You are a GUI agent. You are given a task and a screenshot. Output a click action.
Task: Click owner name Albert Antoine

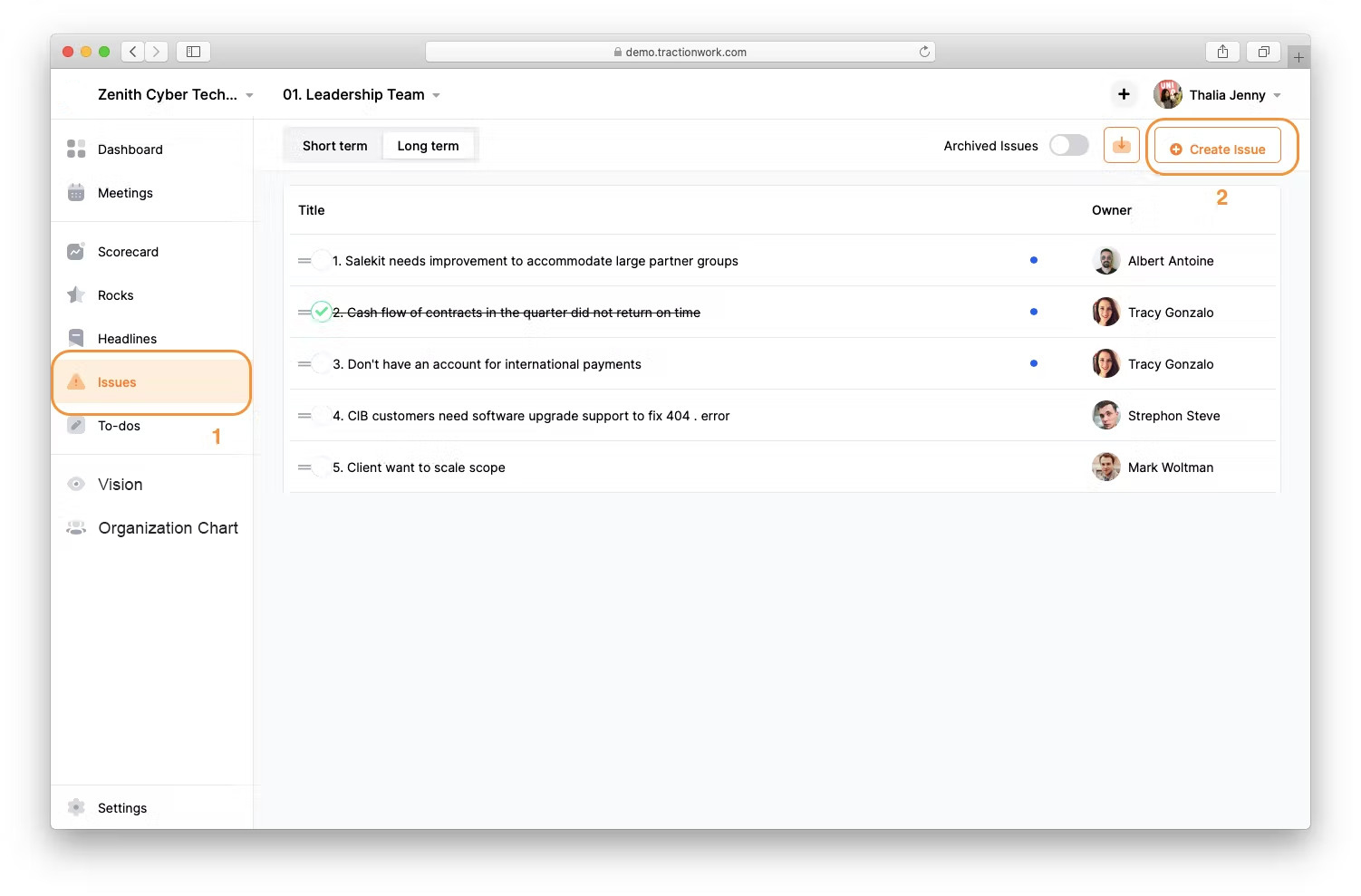[1171, 261]
